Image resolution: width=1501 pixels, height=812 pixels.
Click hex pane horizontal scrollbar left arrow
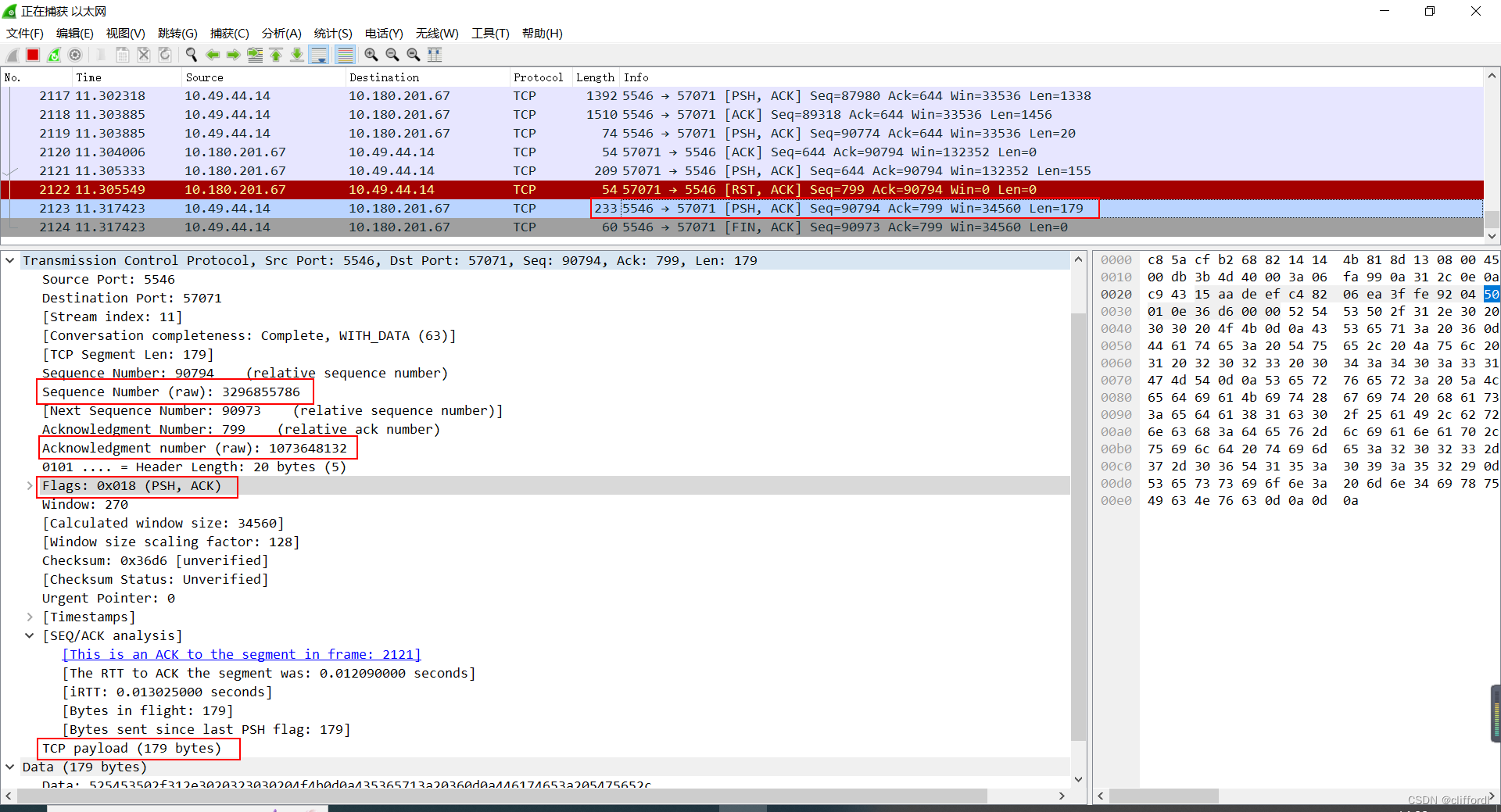point(1101,796)
